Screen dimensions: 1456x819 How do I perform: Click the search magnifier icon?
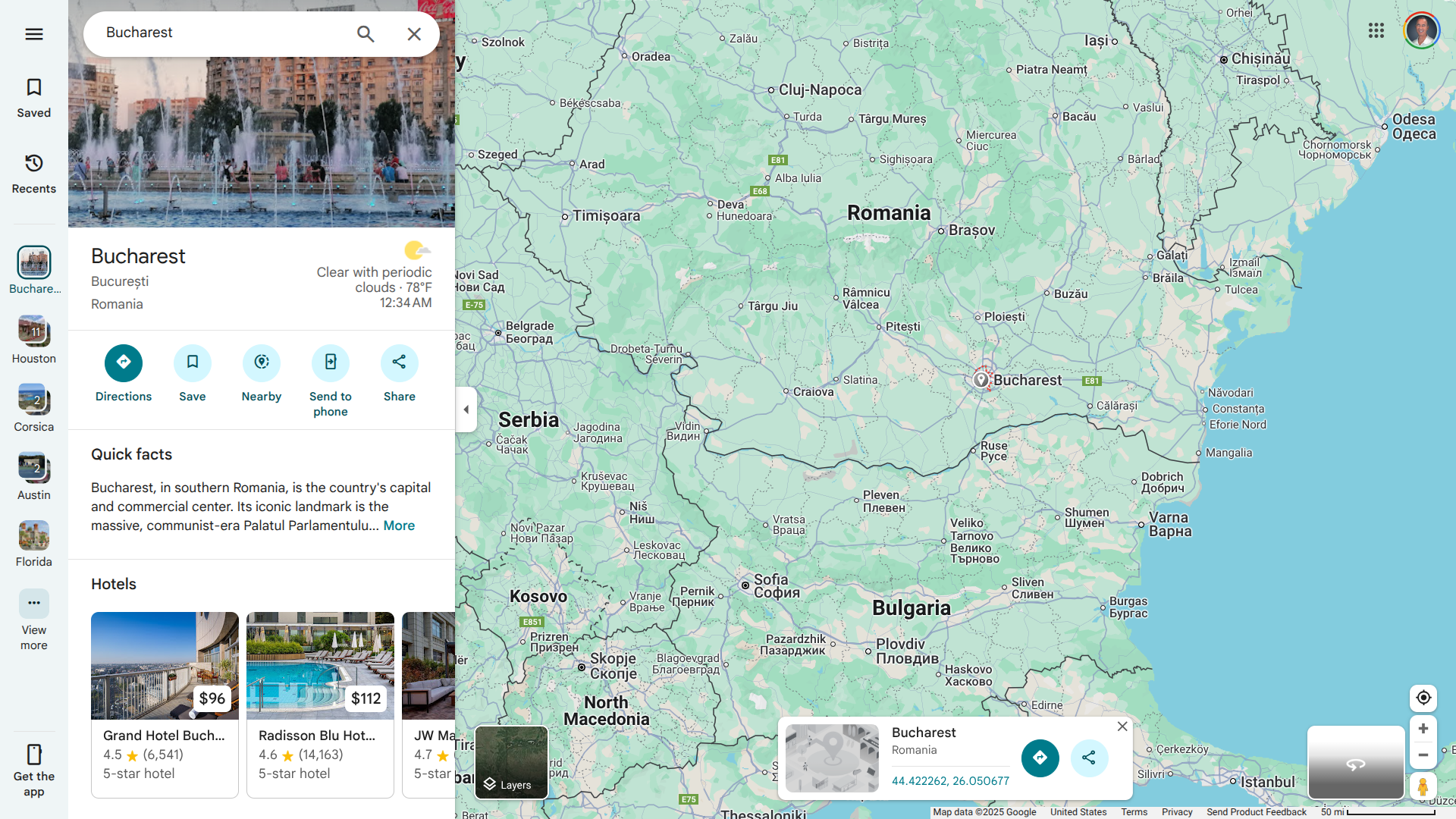pos(366,34)
